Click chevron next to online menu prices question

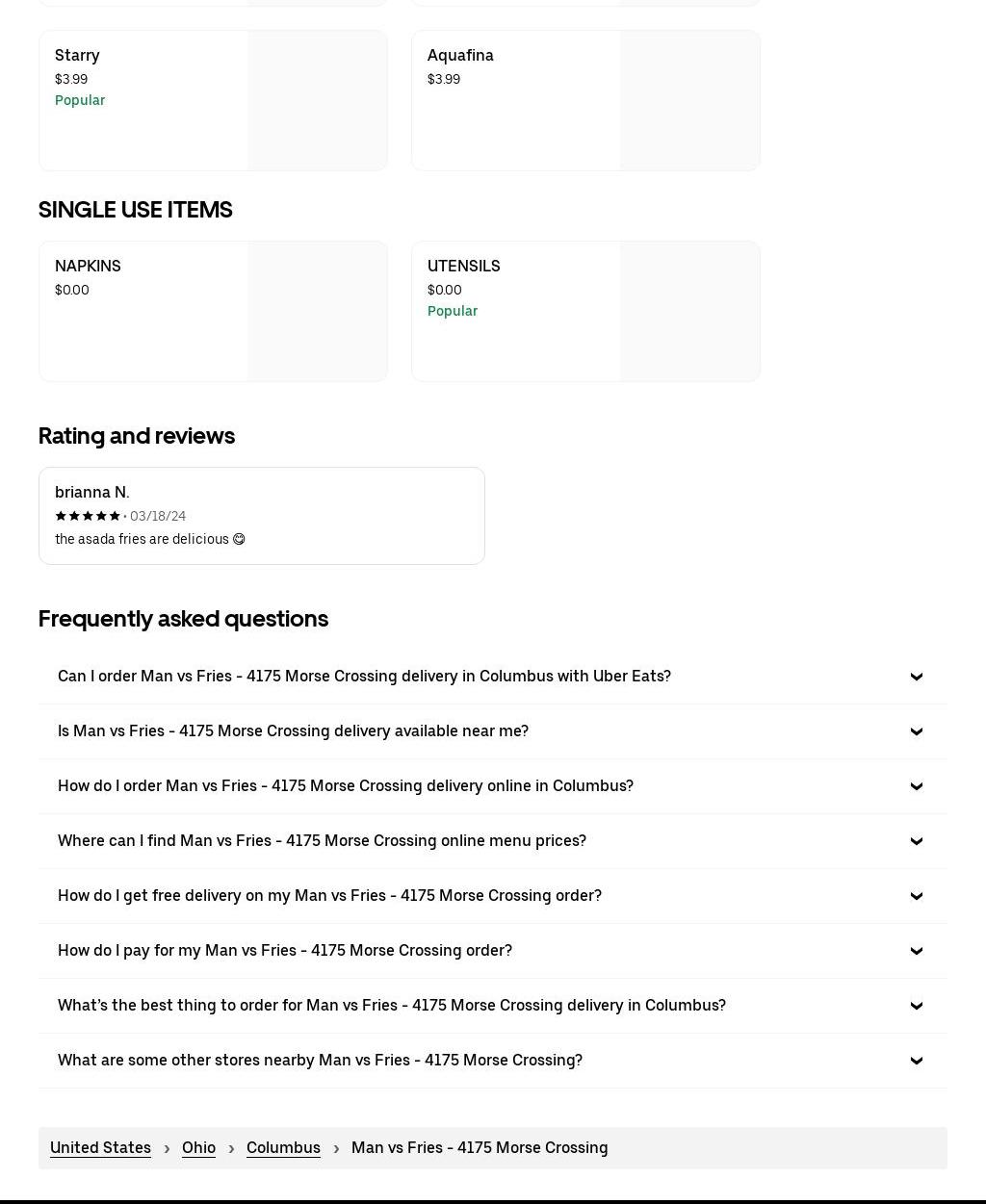[916, 841]
